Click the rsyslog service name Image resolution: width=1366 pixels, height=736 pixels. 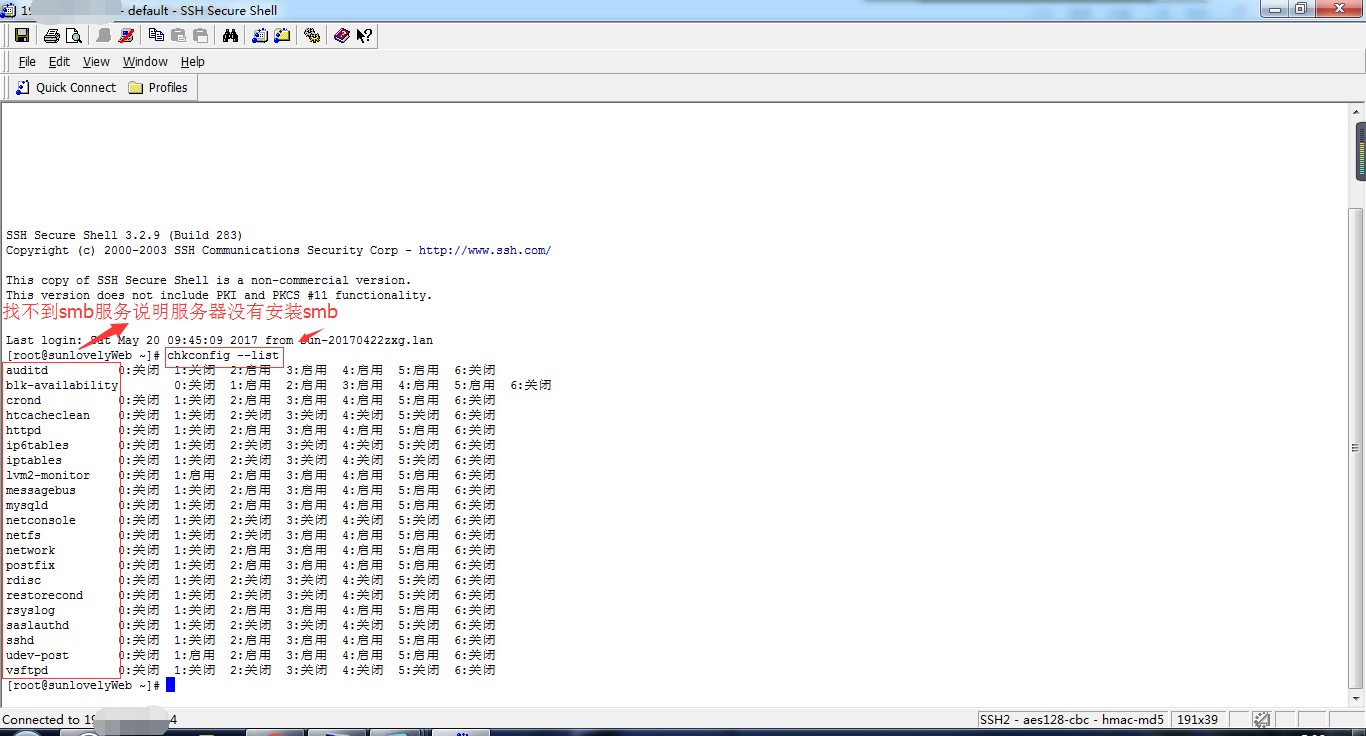coord(31,610)
